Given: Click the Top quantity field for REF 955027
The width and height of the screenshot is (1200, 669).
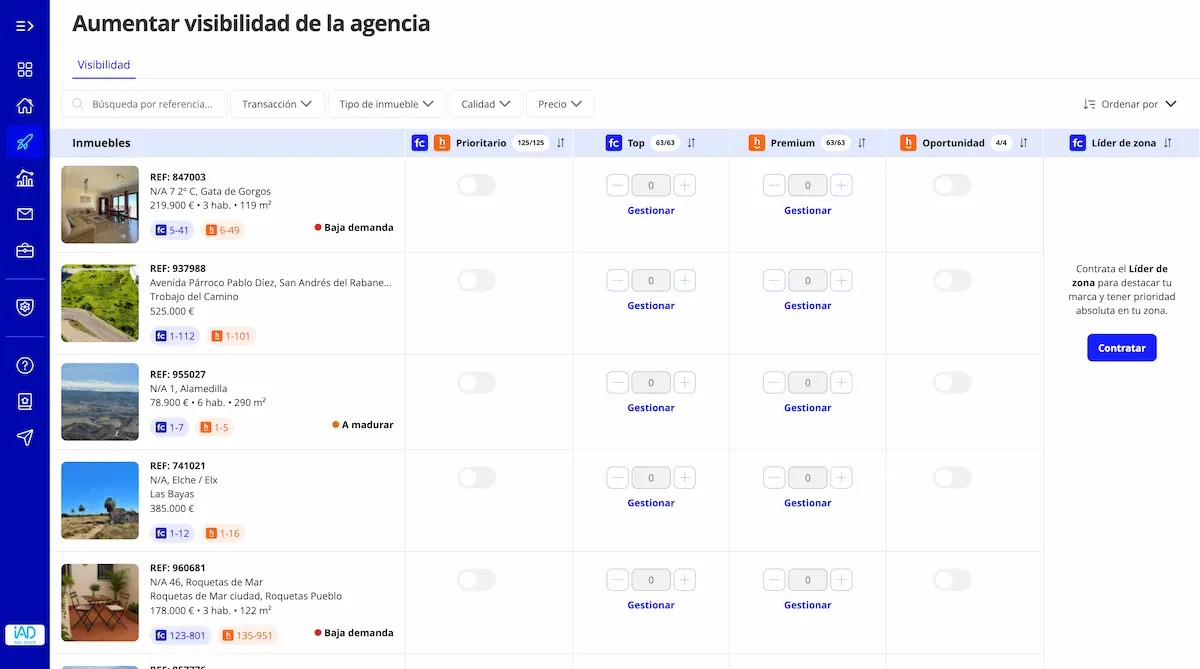Looking at the screenshot, I should [x=651, y=382].
